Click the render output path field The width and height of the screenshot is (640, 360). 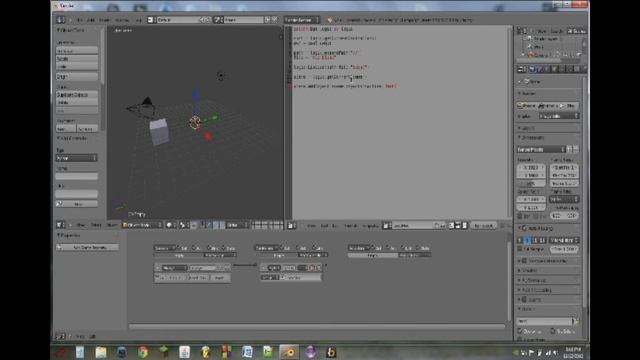click(x=544, y=321)
